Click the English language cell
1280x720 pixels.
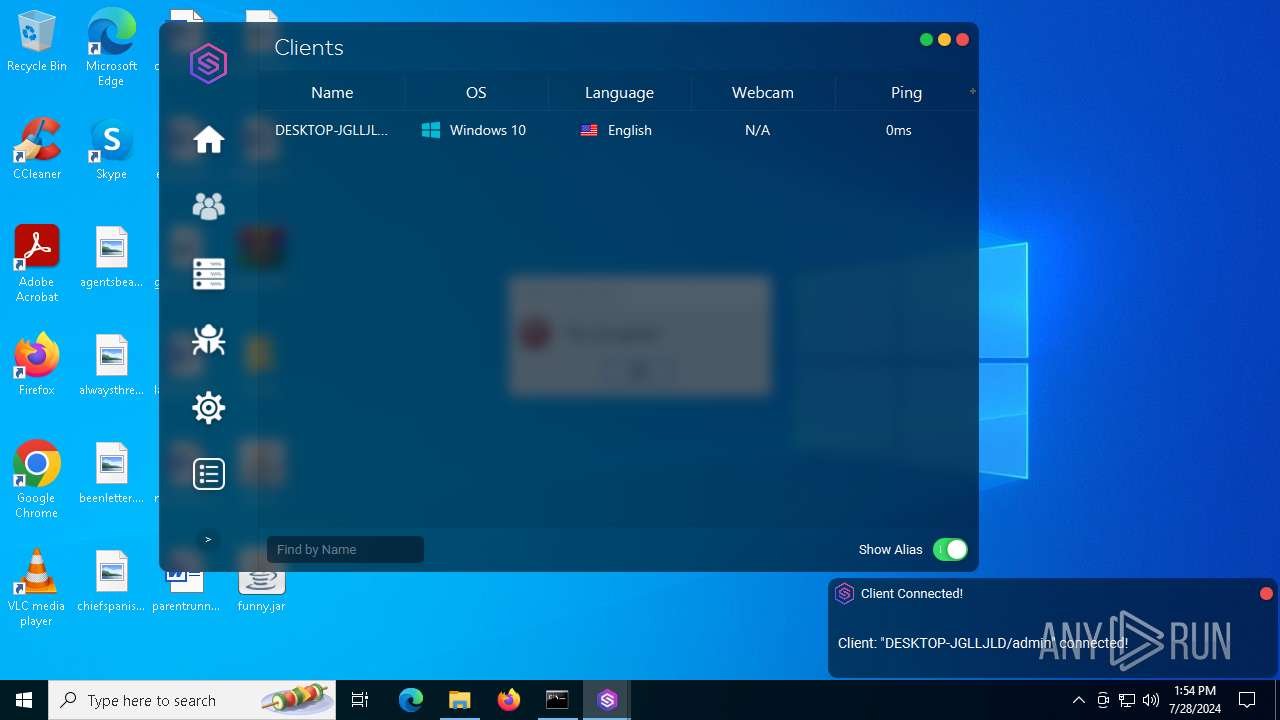[616, 130]
